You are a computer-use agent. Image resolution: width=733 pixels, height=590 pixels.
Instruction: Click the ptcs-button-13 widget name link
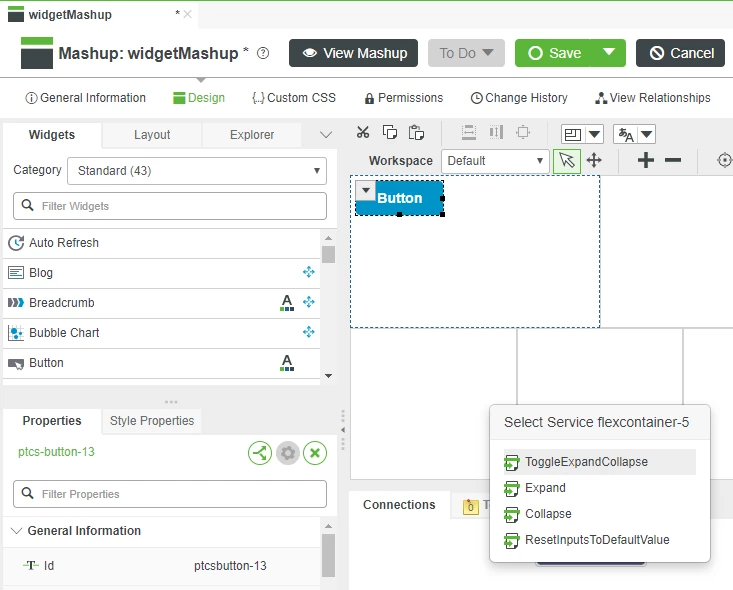point(56,452)
